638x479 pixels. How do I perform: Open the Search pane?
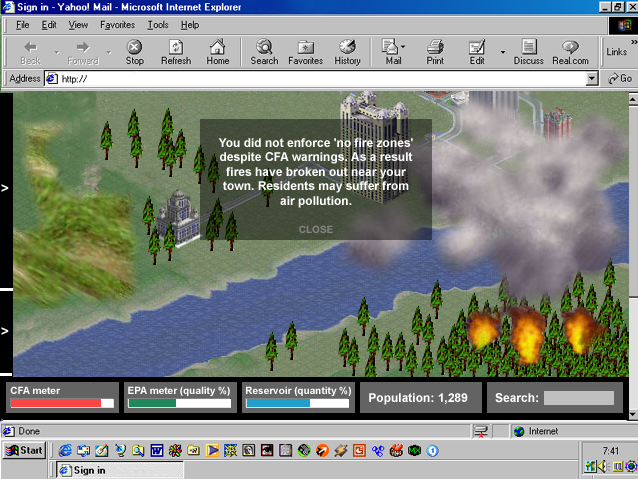[264, 52]
